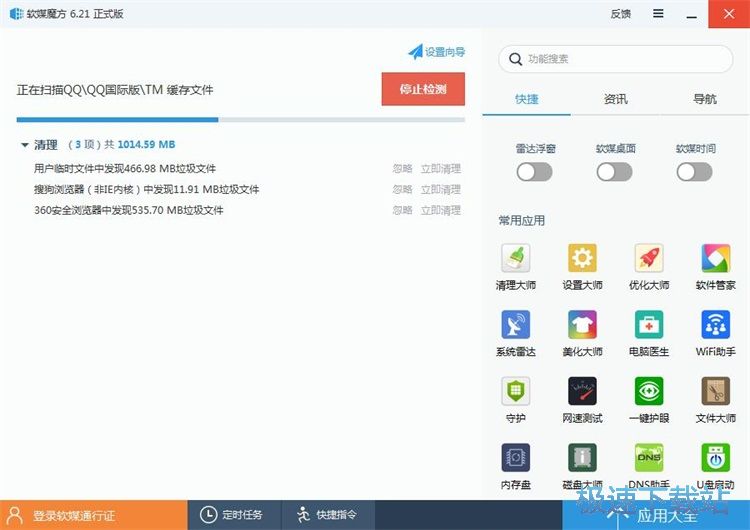Select the 搜狗浏览器（非IE内核）中发现11.91 MB垃圾文件 row
Image resolution: width=750 pixels, height=530 pixels.
(247, 189)
